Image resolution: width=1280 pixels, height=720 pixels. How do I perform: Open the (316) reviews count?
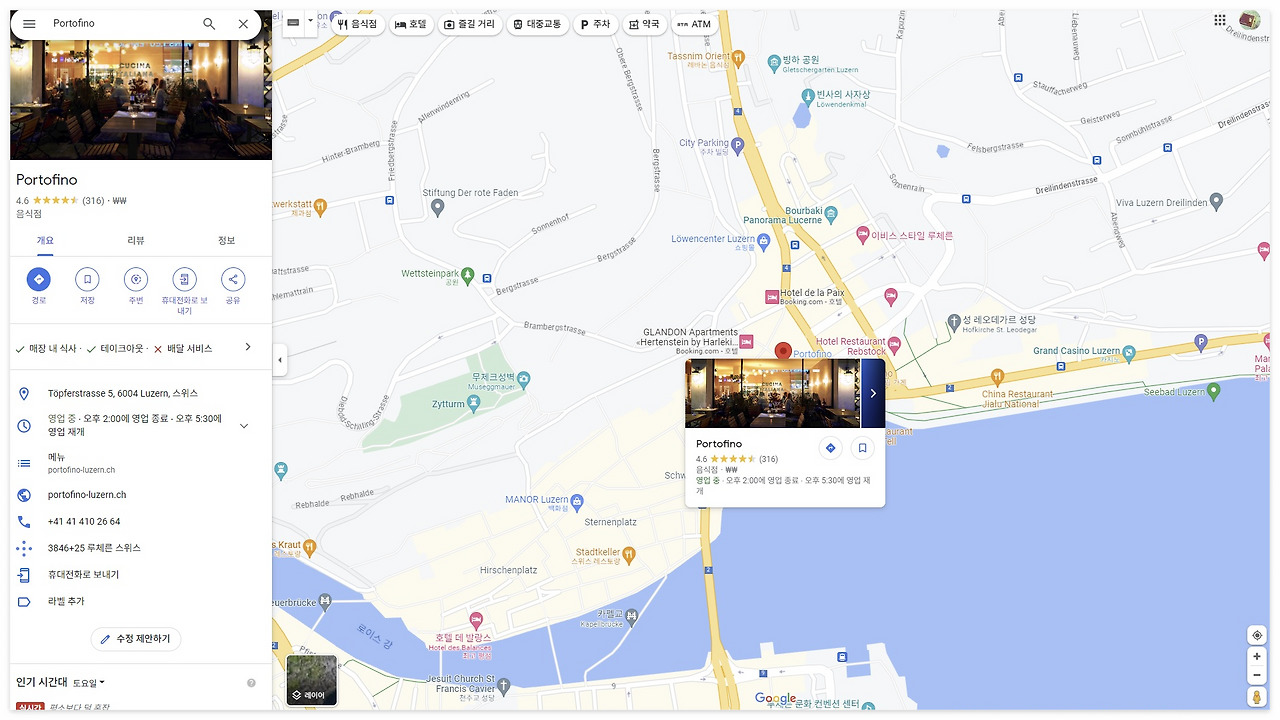(x=93, y=201)
